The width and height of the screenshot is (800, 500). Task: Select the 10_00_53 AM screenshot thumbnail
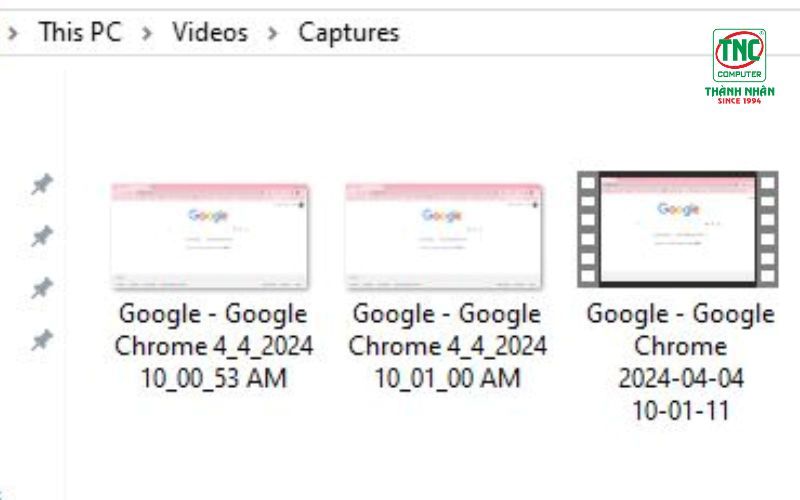(210, 236)
